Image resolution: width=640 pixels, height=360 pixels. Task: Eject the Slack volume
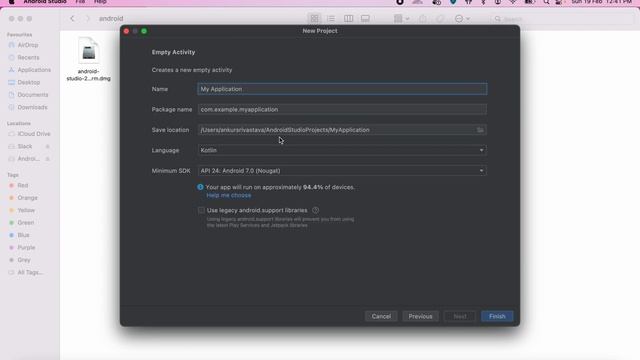(47, 146)
